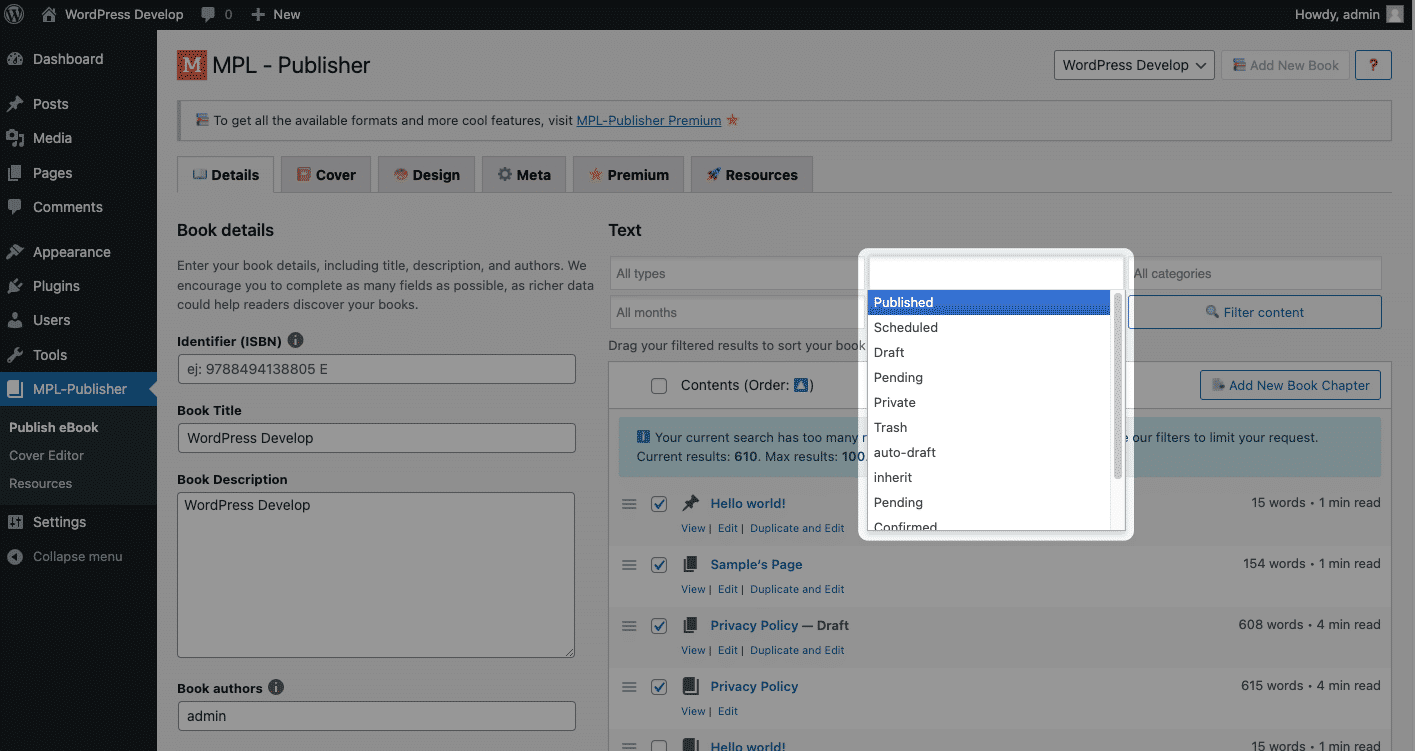Click the WordPress logo in admin bar
The height and width of the screenshot is (751, 1415).
coord(15,14)
